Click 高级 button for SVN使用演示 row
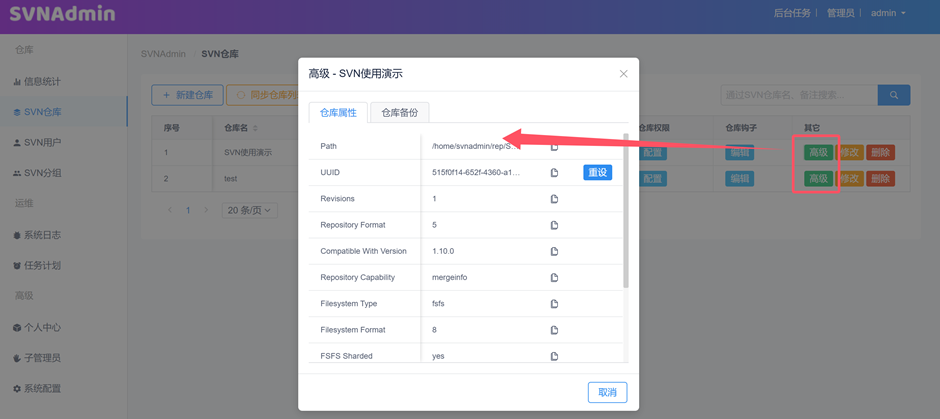This screenshot has height=419, width=940. pyautogui.click(x=818, y=152)
